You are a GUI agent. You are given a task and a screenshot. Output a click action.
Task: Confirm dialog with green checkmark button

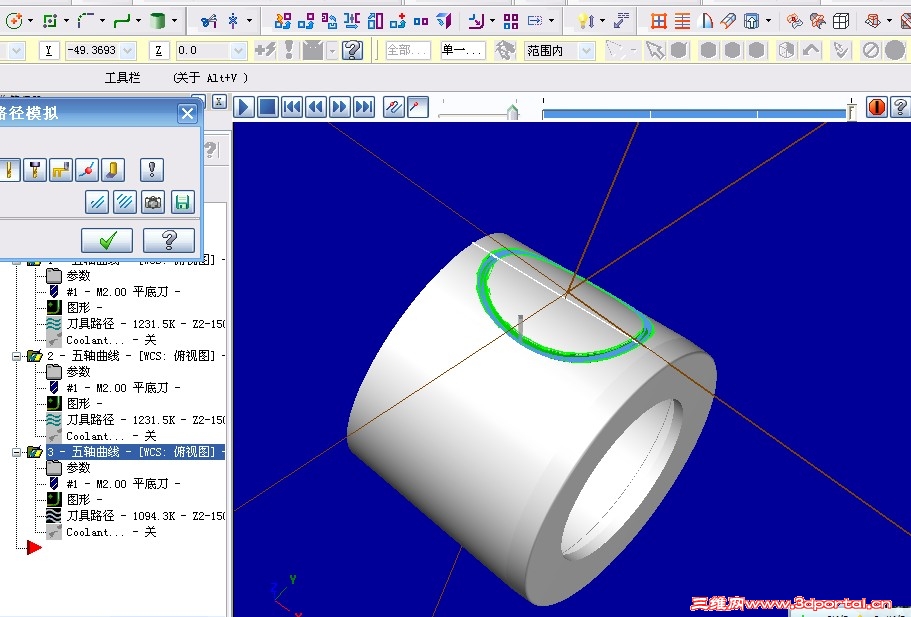107,240
